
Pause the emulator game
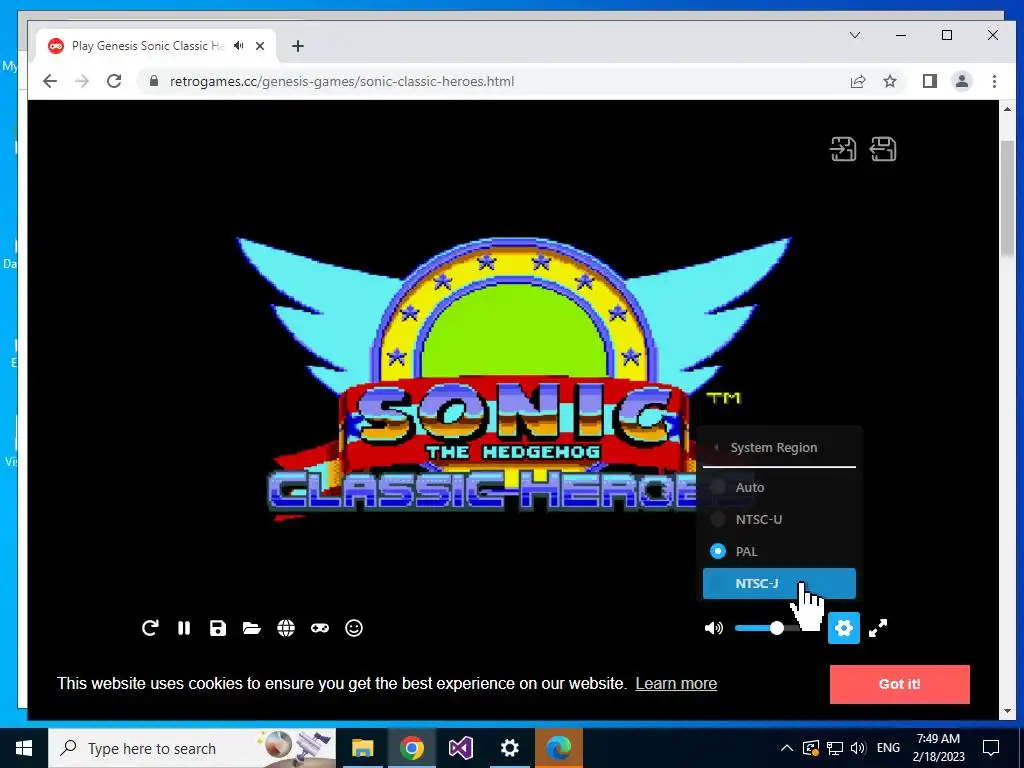[184, 628]
